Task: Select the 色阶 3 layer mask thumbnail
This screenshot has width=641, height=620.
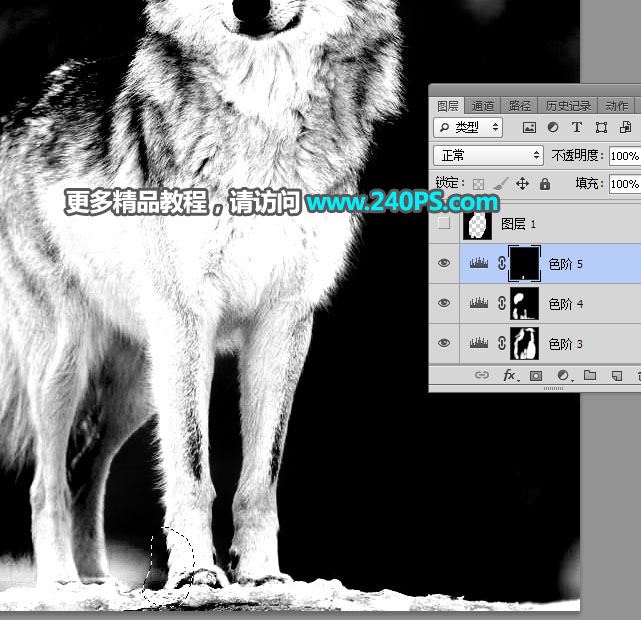Action: (525, 344)
